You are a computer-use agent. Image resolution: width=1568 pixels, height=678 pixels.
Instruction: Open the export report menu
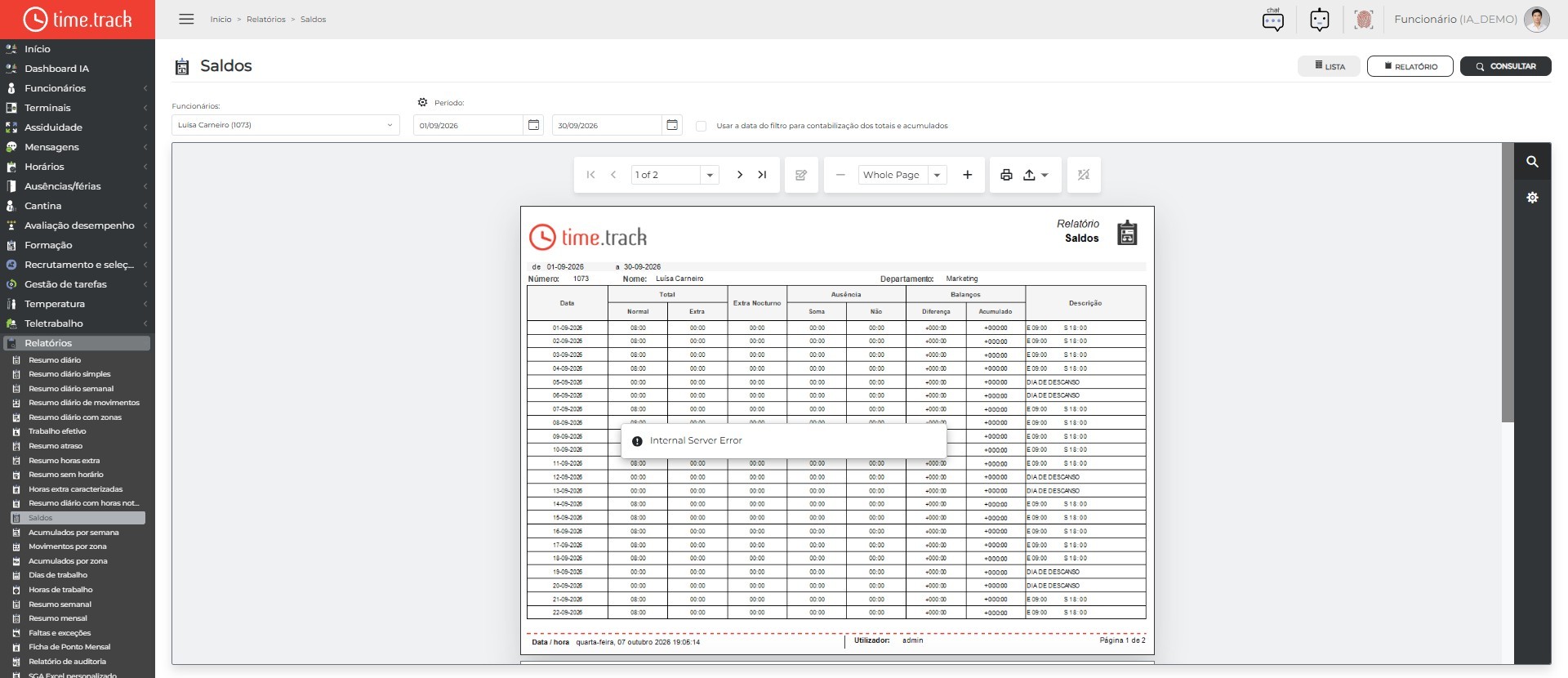point(1036,175)
